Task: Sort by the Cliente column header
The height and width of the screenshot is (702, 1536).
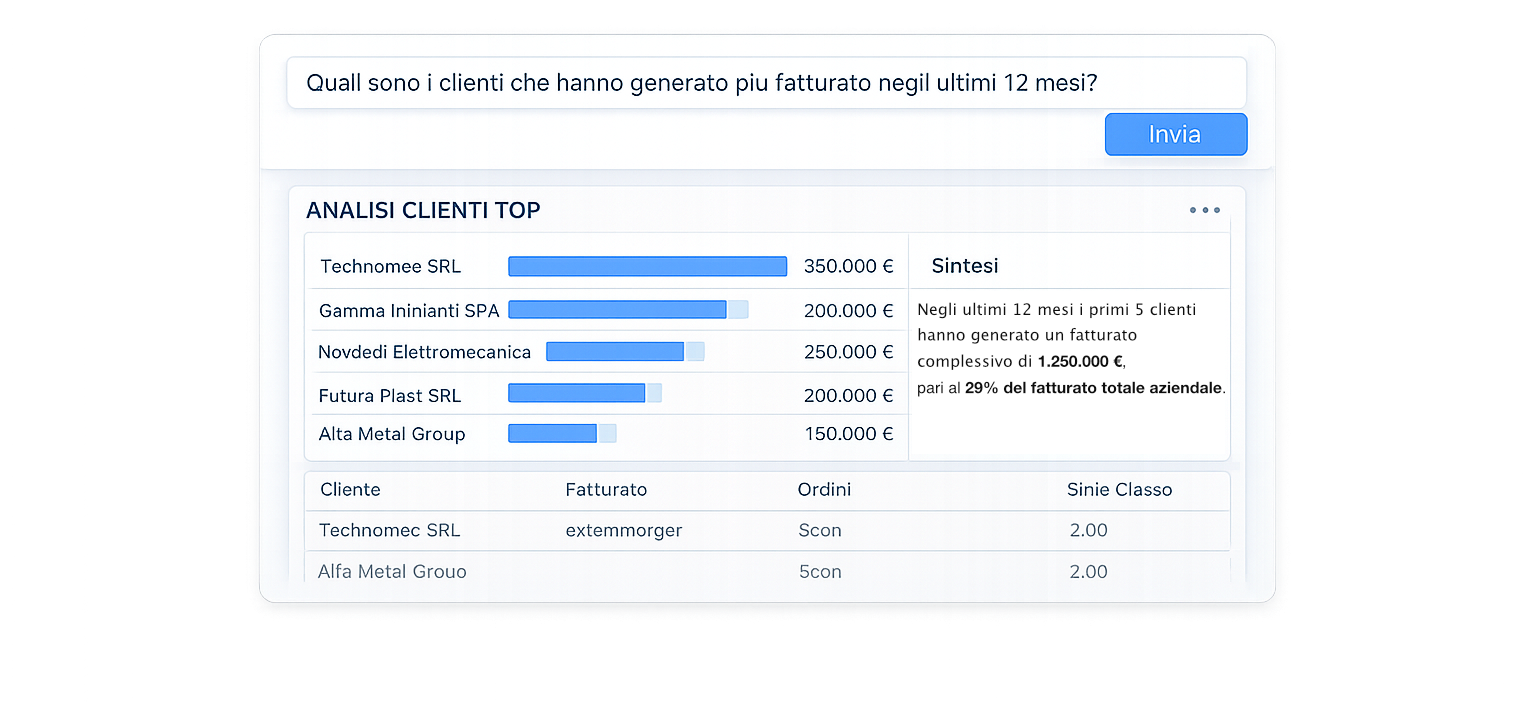Action: click(x=350, y=490)
